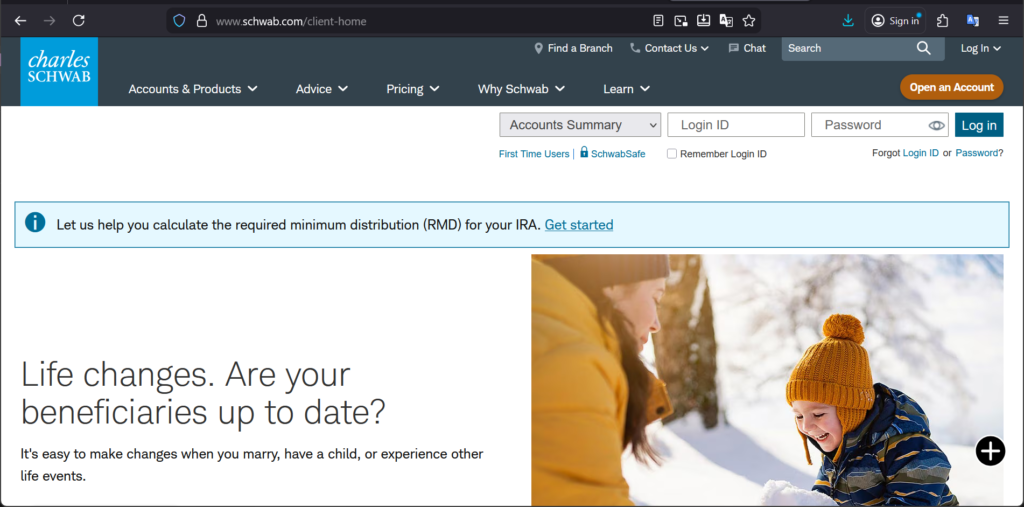
Task: Open the Accounts & Products menu
Action: (193, 89)
